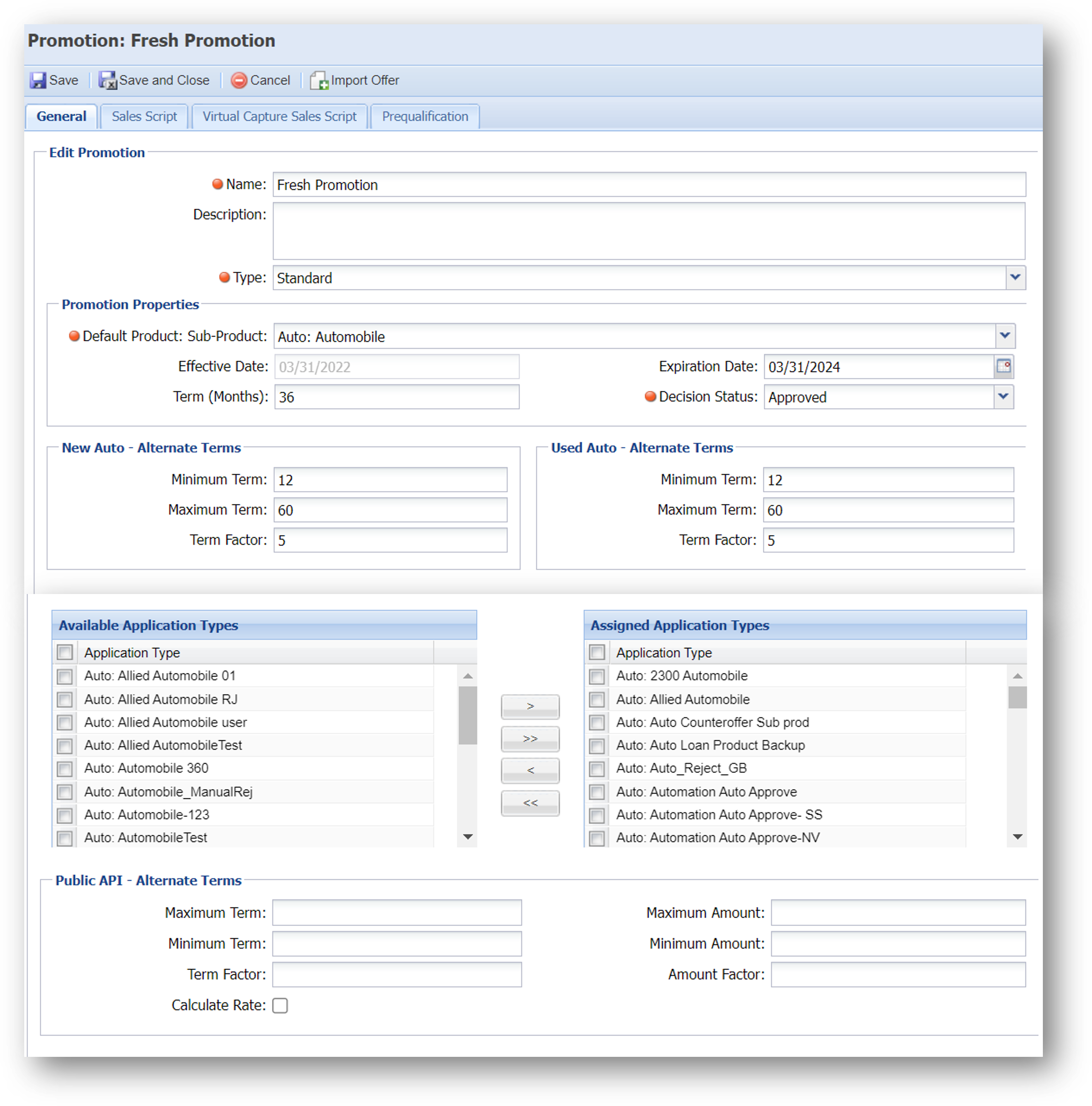
Task: Check Auto: Allied Automobile RJ checkbox
Action: coord(65,700)
